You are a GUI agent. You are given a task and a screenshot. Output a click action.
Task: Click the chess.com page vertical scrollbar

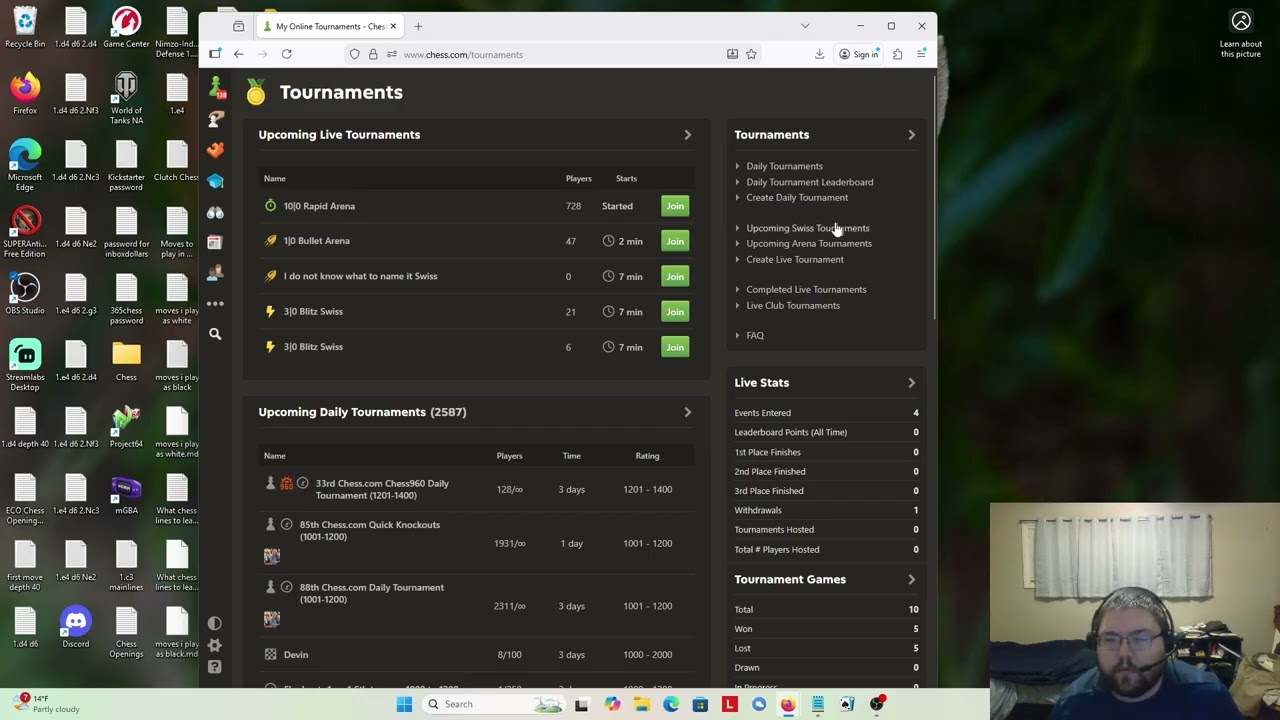point(934,200)
